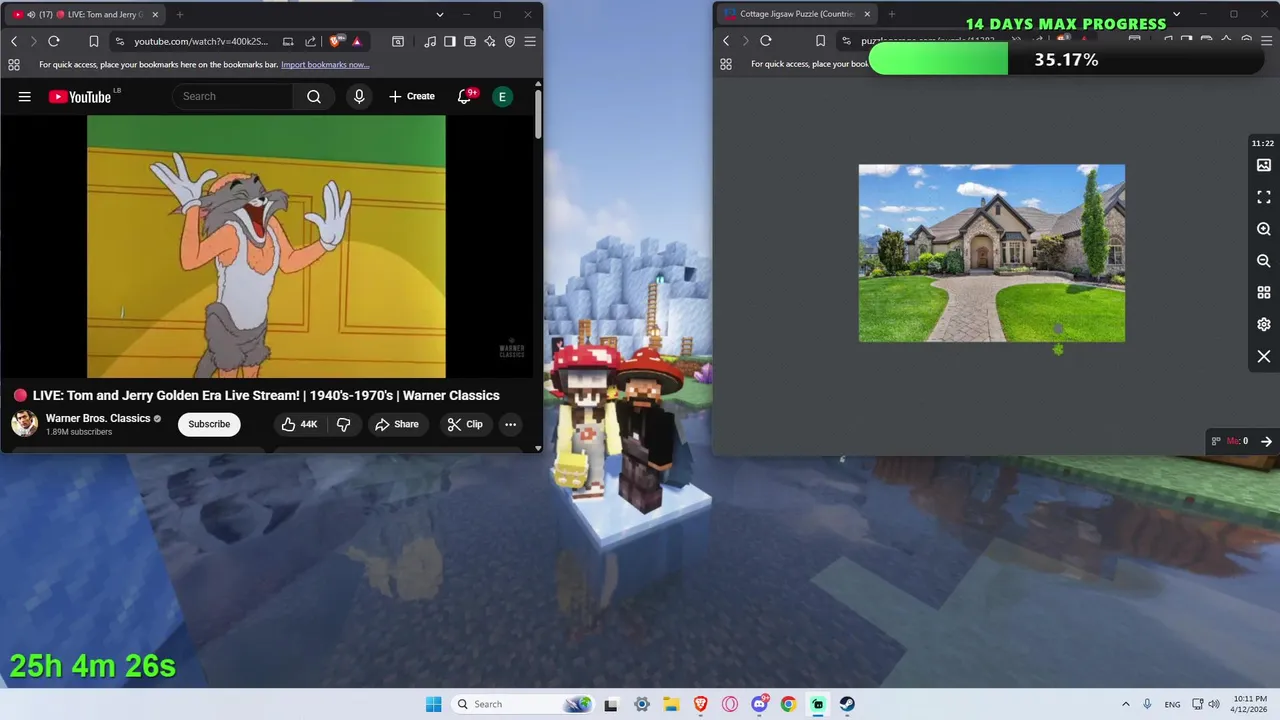The image size is (1280, 720).
Task: Go back in the puzzle browser window
Action: [x=726, y=41]
